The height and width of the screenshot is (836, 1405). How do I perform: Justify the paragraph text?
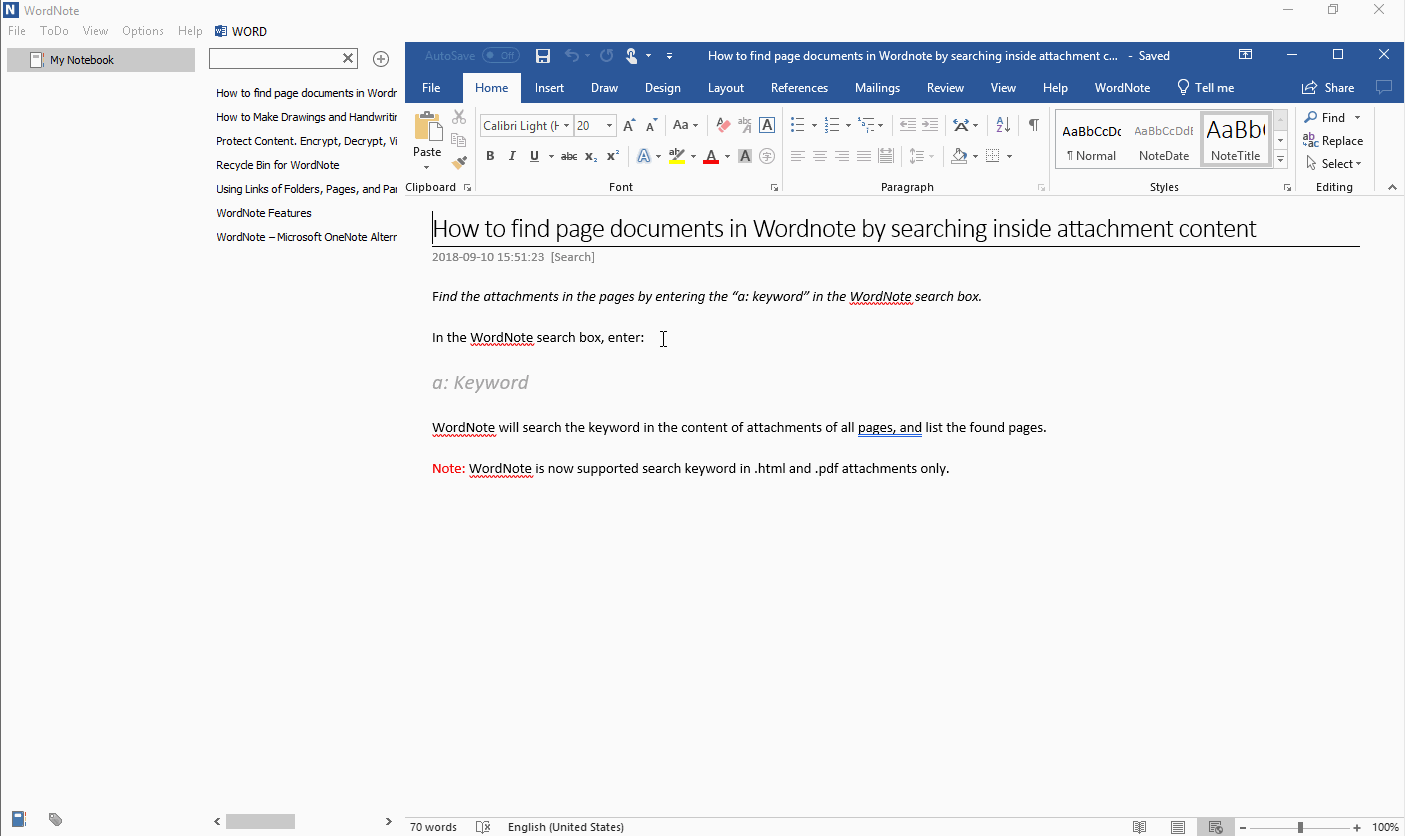pos(863,156)
